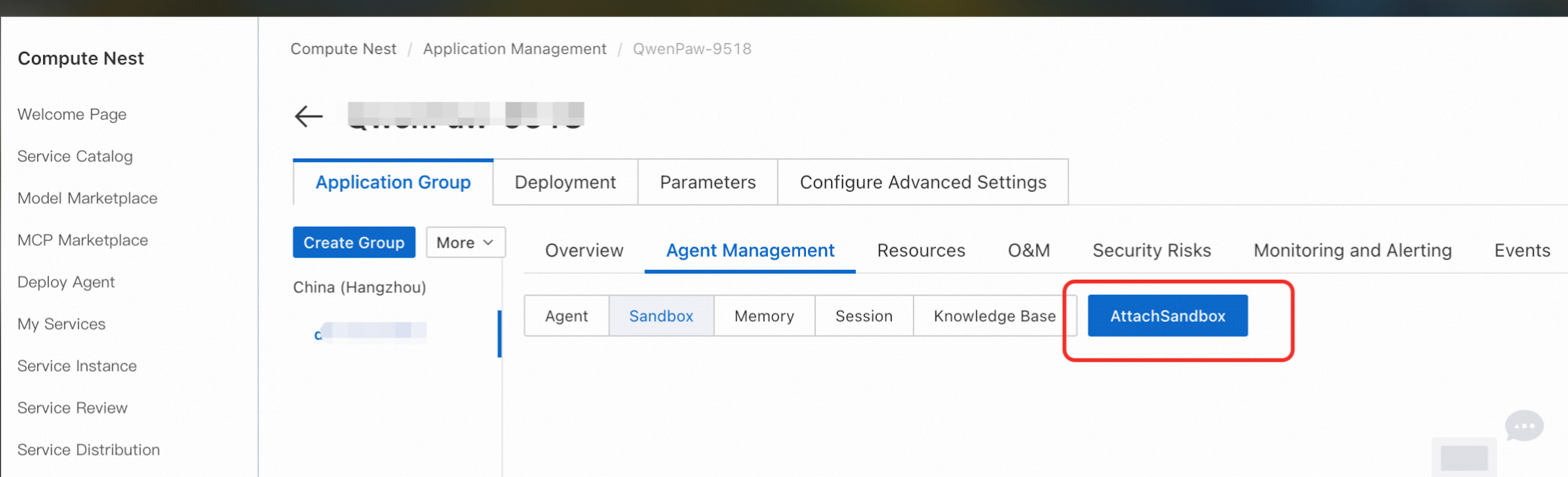The image size is (1568, 477).
Task: Open the Resources tab
Action: coord(920,250)
